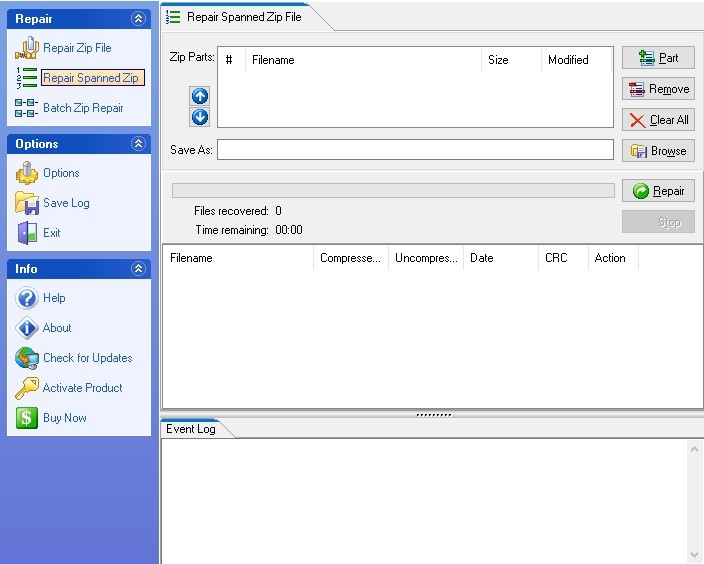The height and width of the screenshot is (564, 704).
Task: Sort zip parts by Filename column header
Action: pyautogui.click(x=363, y=60)
